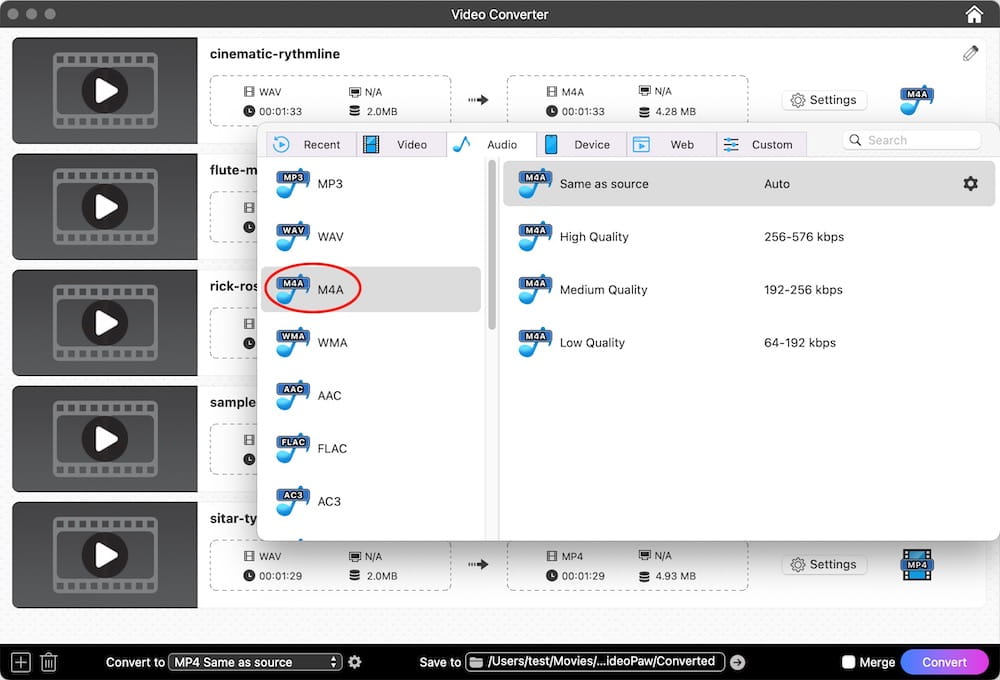Click the 4.28 MB output size text

click(x=675, y=112)
